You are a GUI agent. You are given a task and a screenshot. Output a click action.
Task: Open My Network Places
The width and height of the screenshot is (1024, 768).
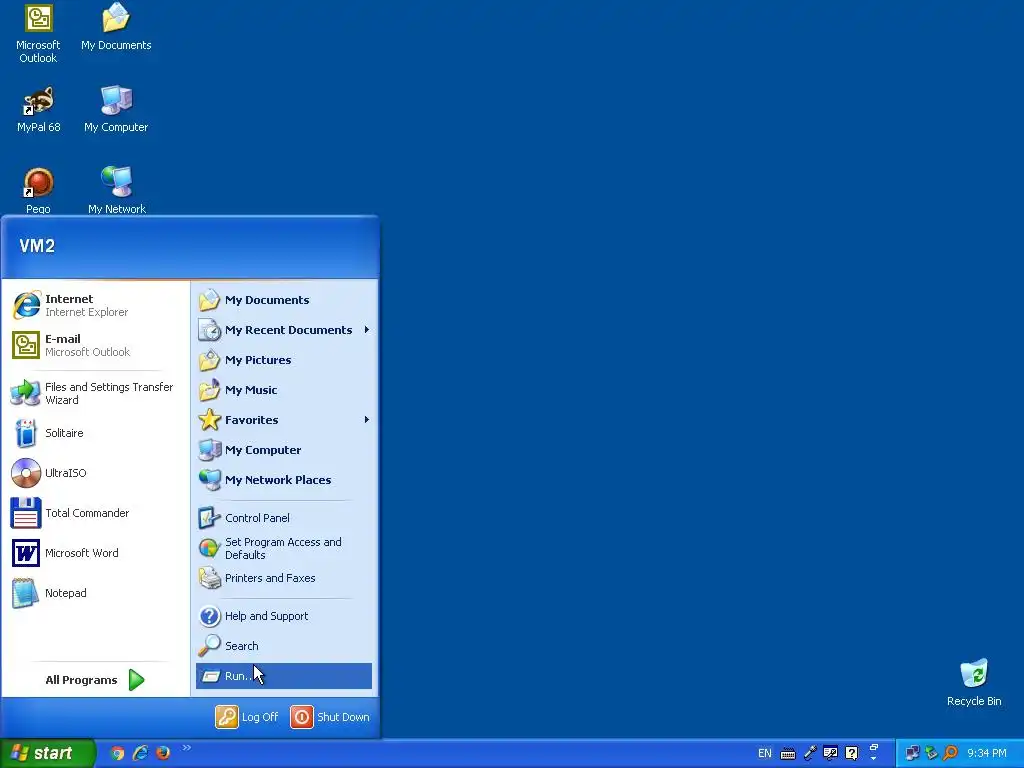(284, 480)
